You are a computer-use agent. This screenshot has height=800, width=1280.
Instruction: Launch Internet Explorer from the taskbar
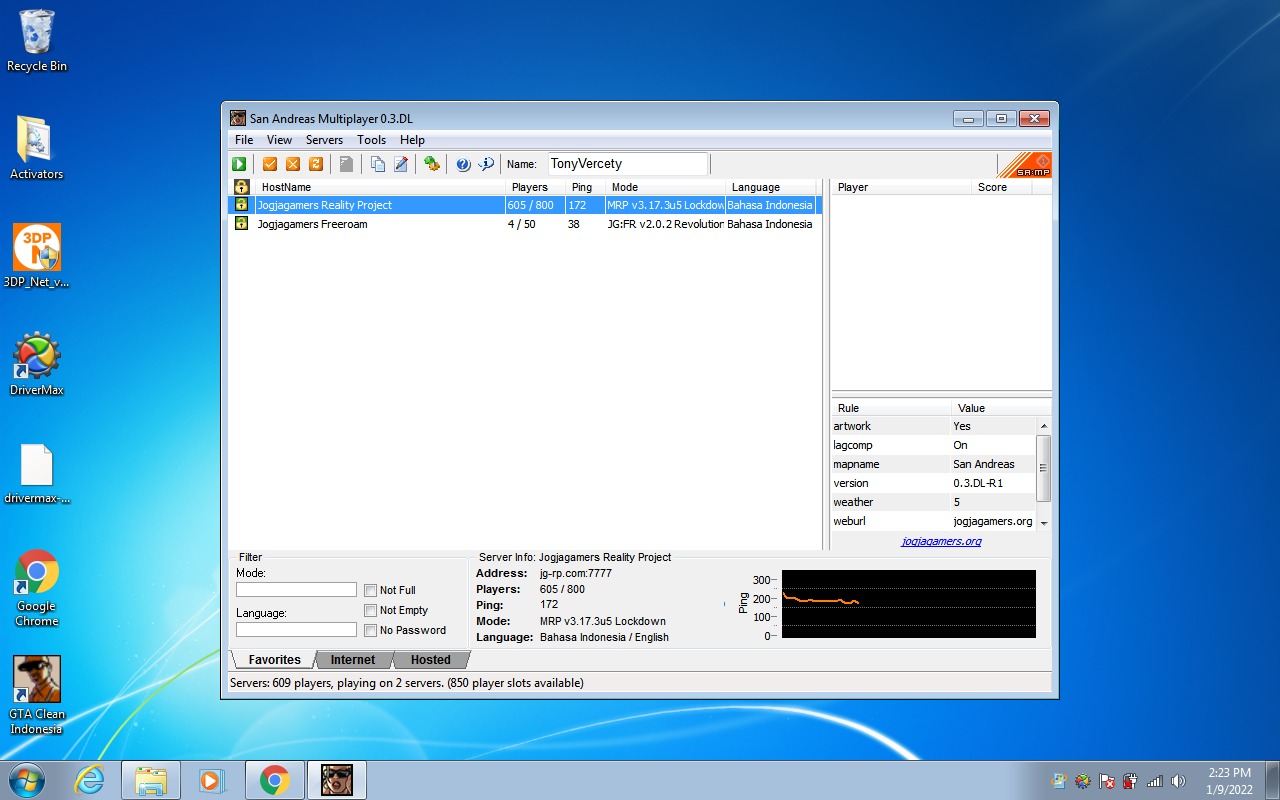(89, 780)
